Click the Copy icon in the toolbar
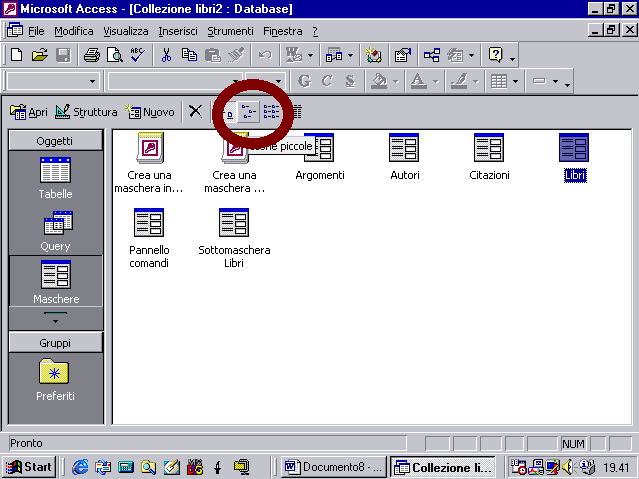The width and height of the screenshot is (639, 479). click(189, 55)
